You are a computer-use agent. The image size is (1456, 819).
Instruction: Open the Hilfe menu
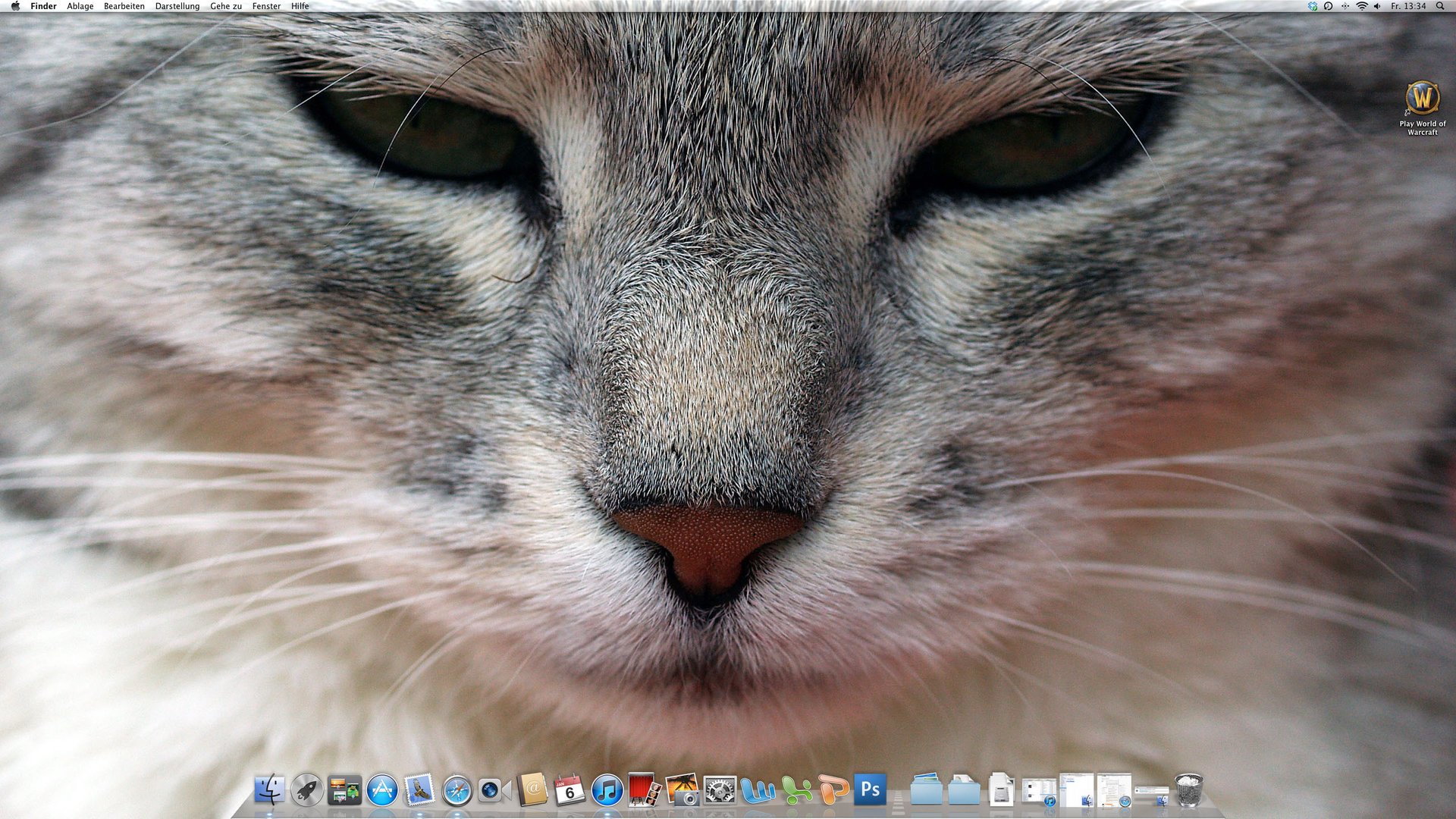tap(300, 6)
